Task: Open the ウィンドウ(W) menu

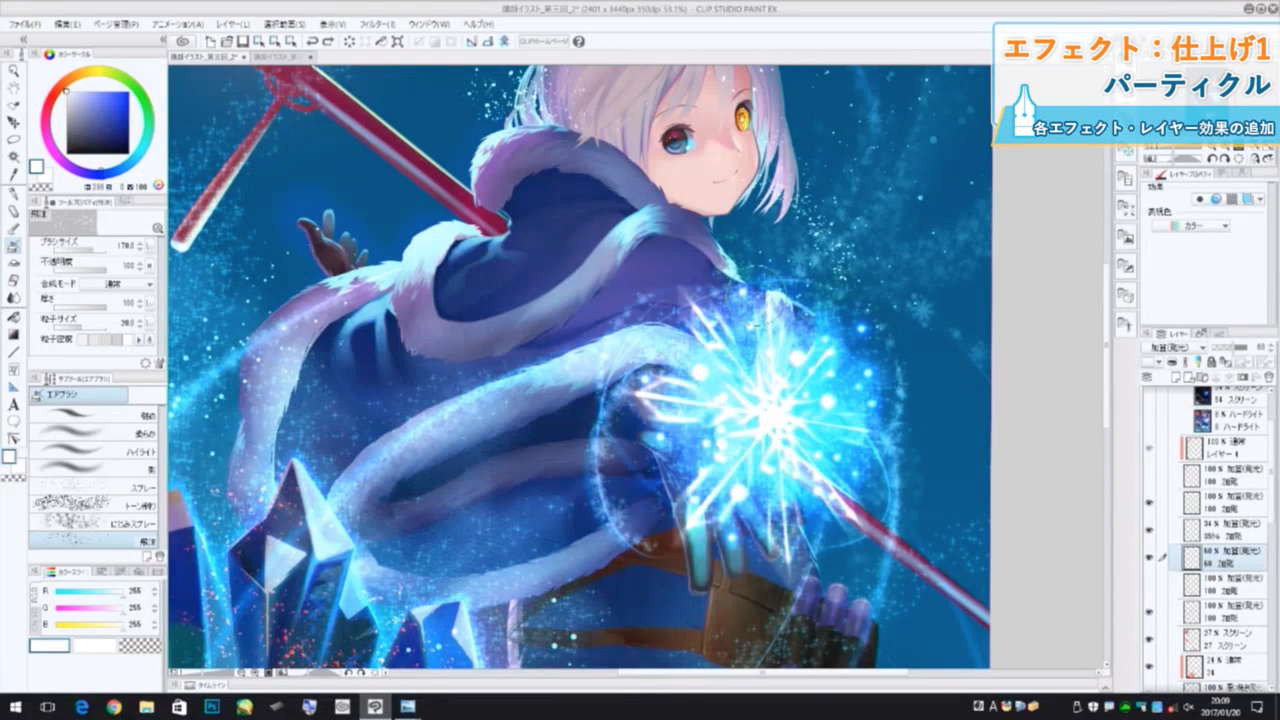Action: (430, 23)
